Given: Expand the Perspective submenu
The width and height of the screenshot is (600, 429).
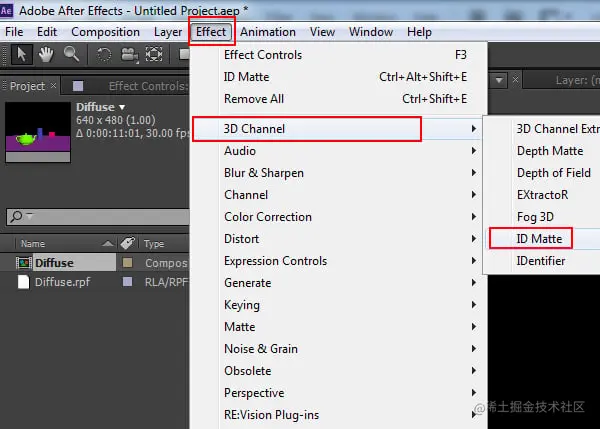Looking at the screenshot, I should tap(339, 393).
